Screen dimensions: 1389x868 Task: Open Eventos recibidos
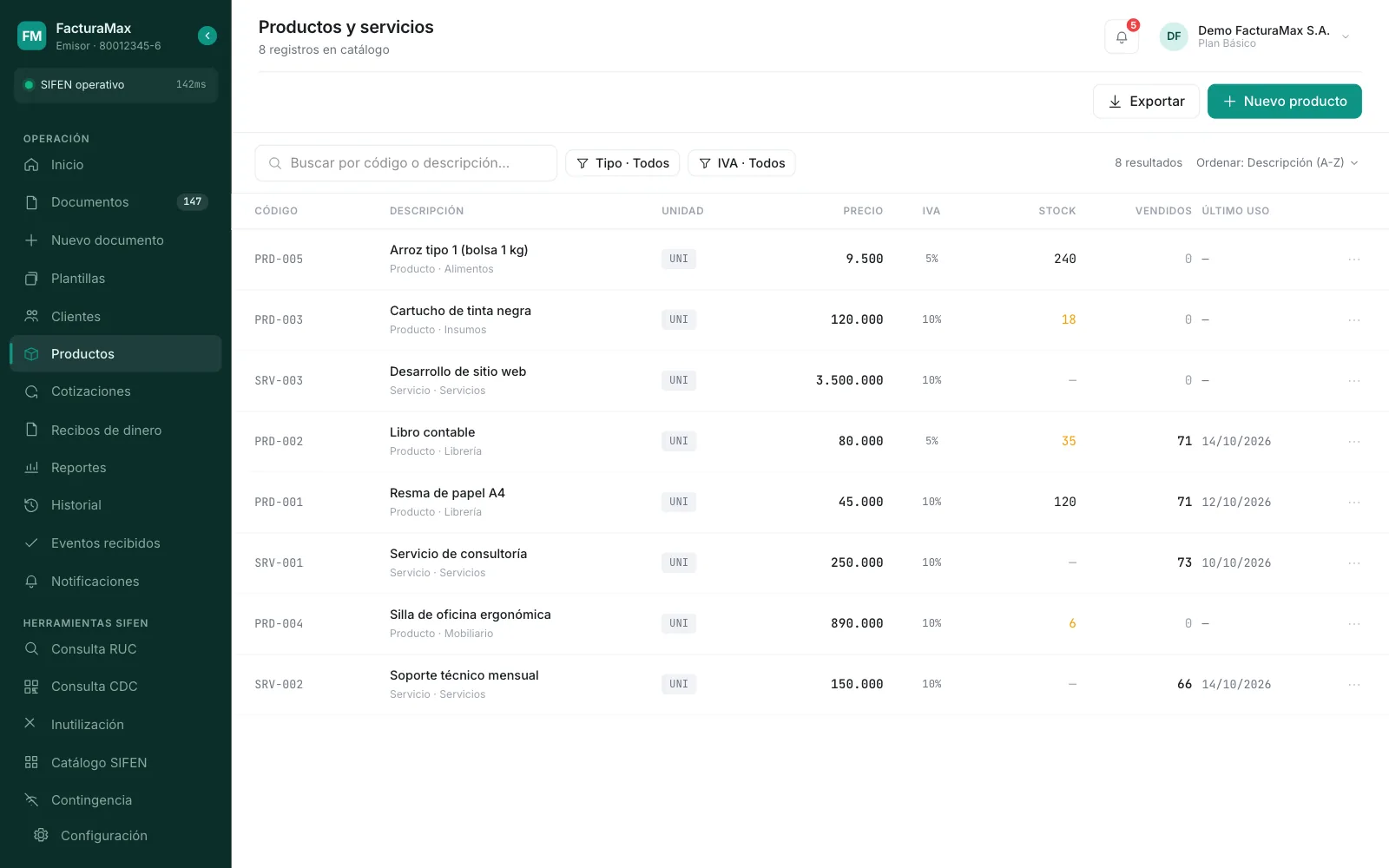coord(115,543)
